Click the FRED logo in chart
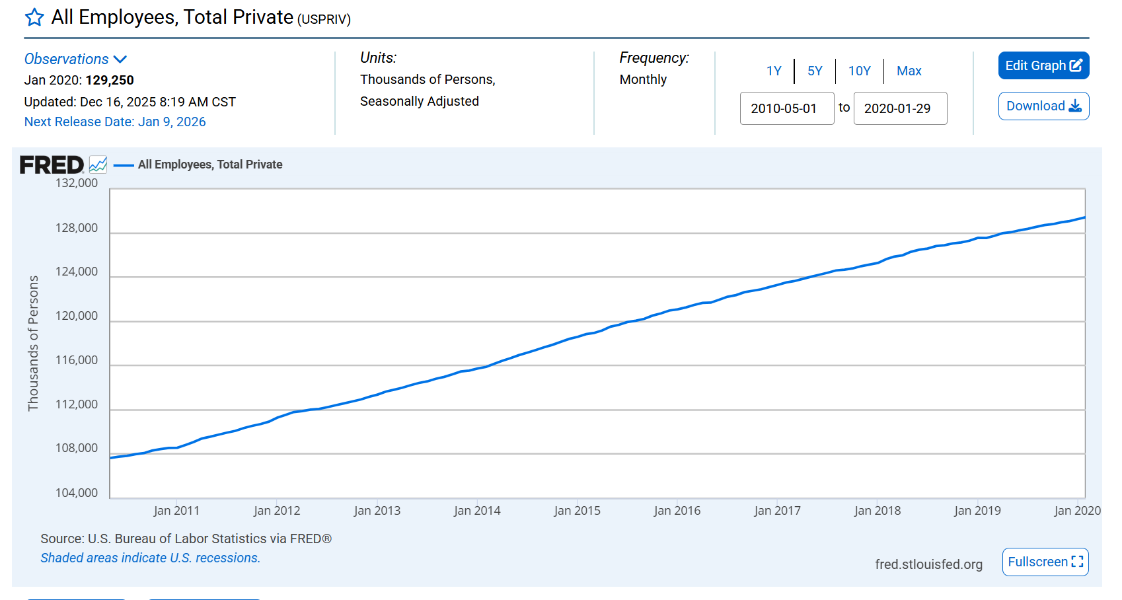This screenshot has width=1122, height=600. tap(51, 165)
